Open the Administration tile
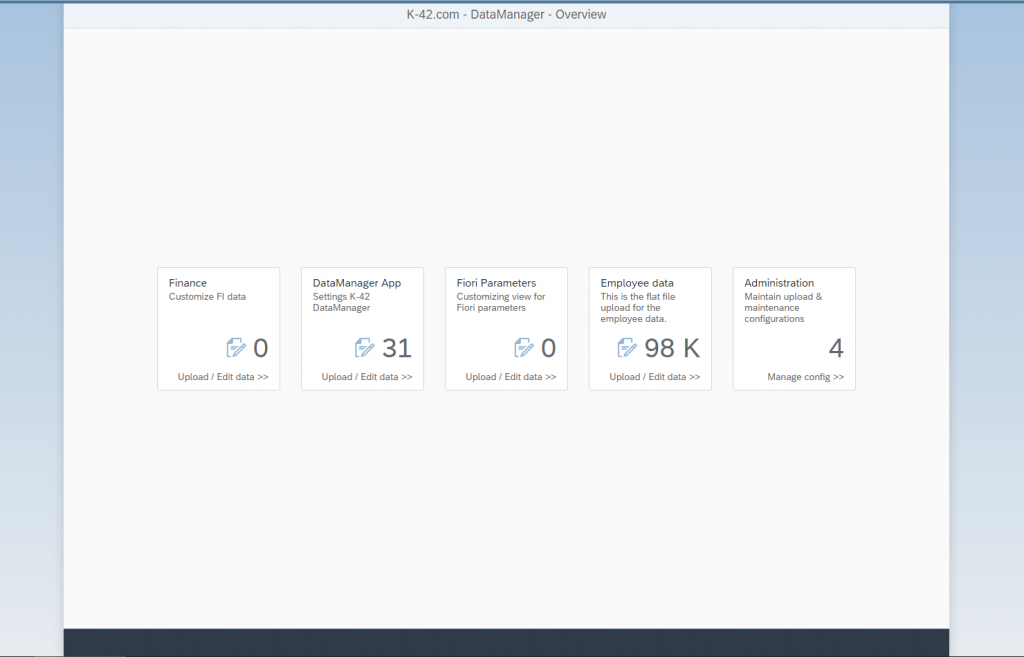Image resolution: width=1024 pixels, height=657 pixels. coord(794,328)
